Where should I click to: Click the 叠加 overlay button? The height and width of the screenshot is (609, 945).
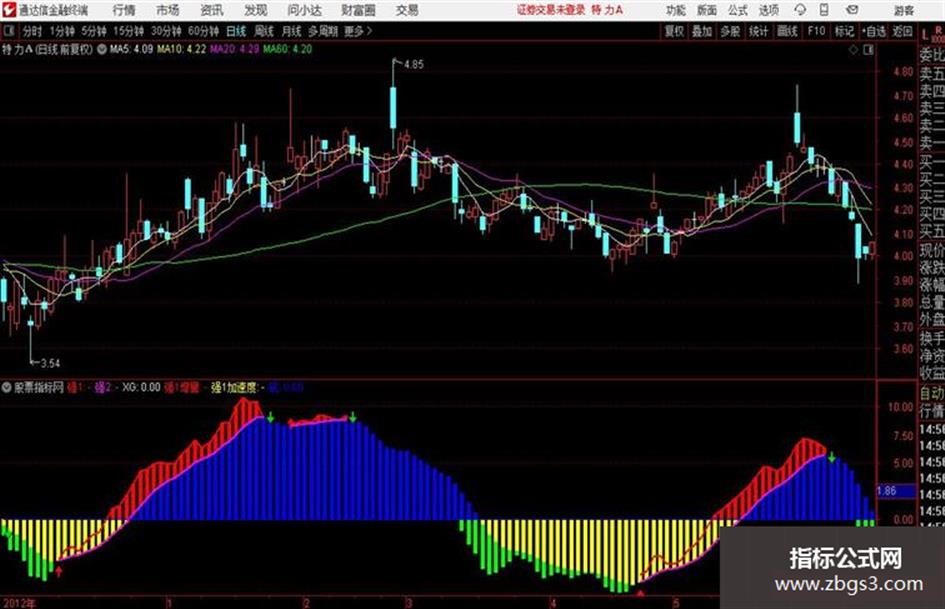(x=702, y=31)
